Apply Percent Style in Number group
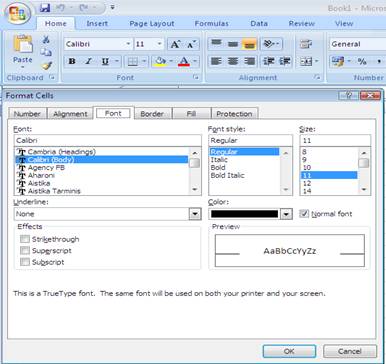The width and height of the screenshot is (386, 364). (362, 61)
